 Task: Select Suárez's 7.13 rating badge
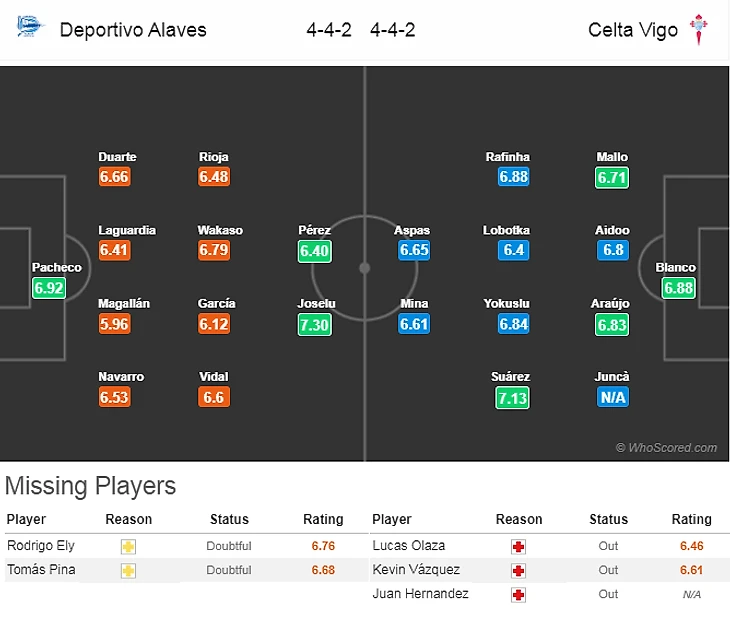pos(510,397)
